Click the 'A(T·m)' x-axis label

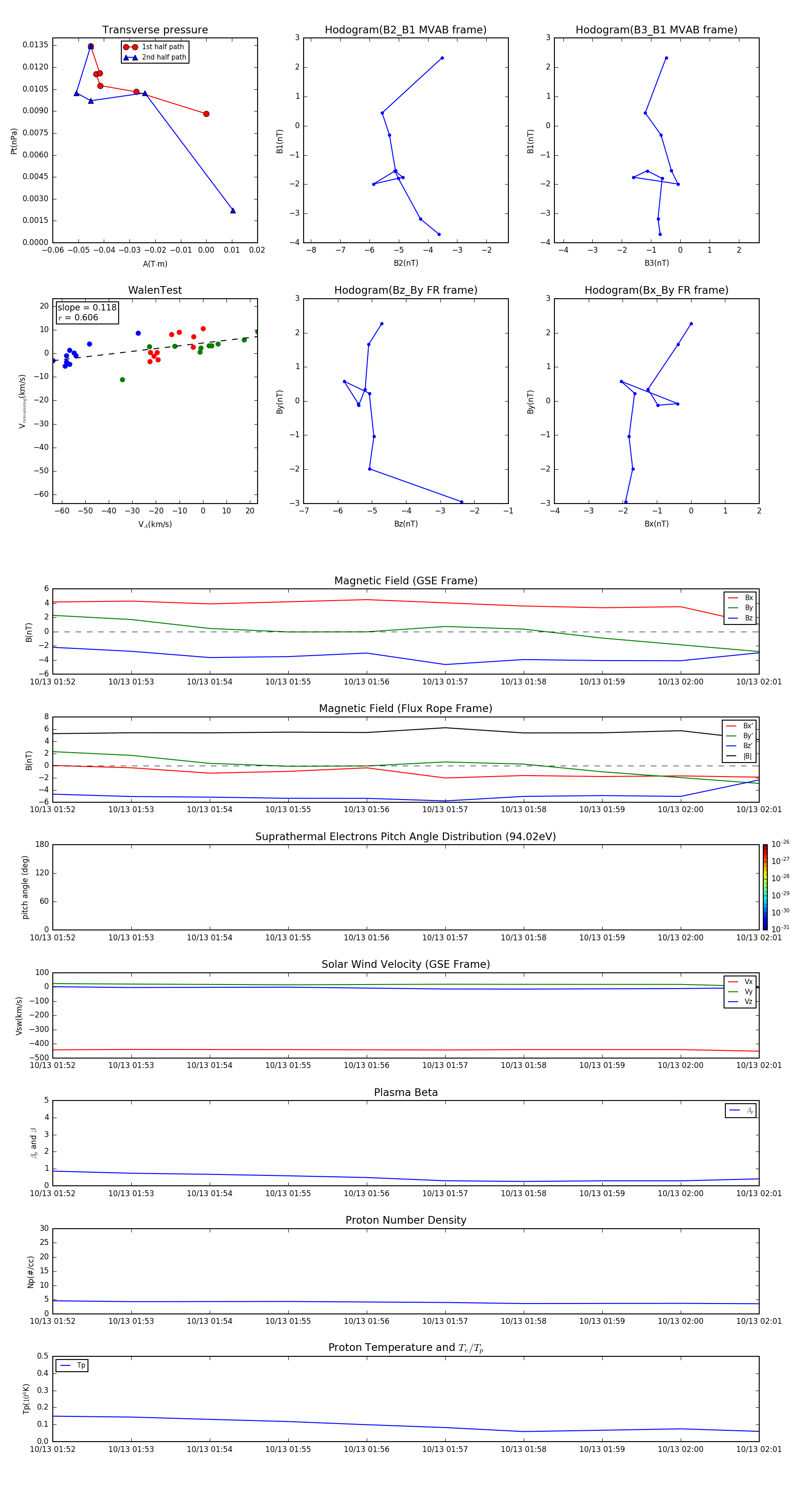coord(155,264)
